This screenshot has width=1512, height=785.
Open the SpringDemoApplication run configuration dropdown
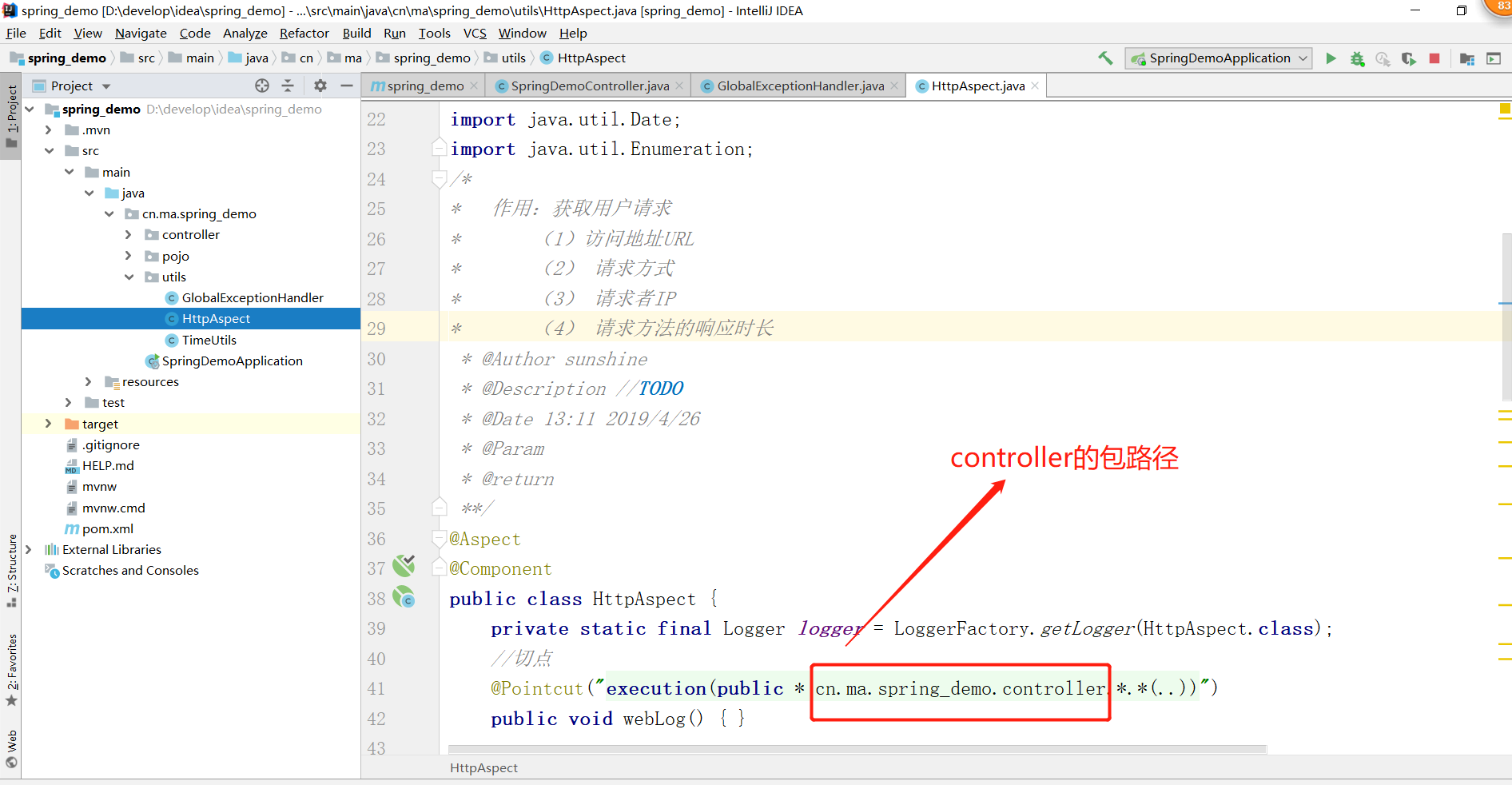(1219, 58)
